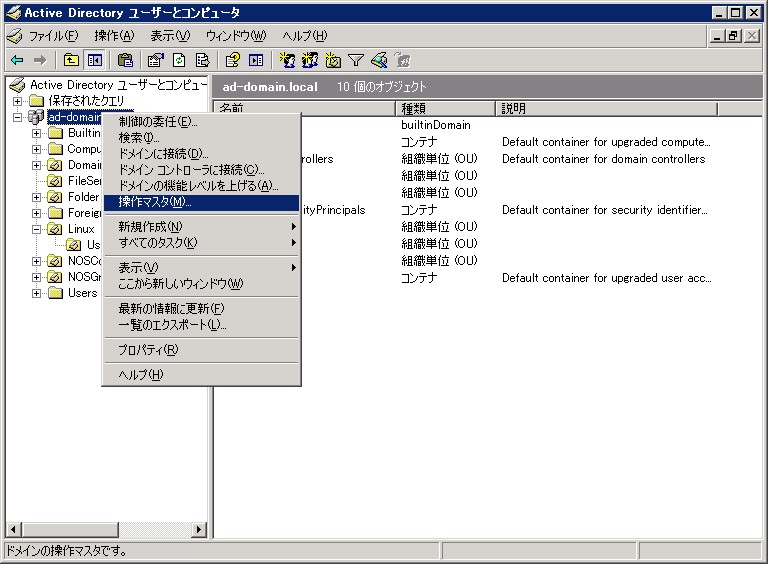Sort by the 説明 column header
This screenshot has height=564, width=768.
pos(606,108)
